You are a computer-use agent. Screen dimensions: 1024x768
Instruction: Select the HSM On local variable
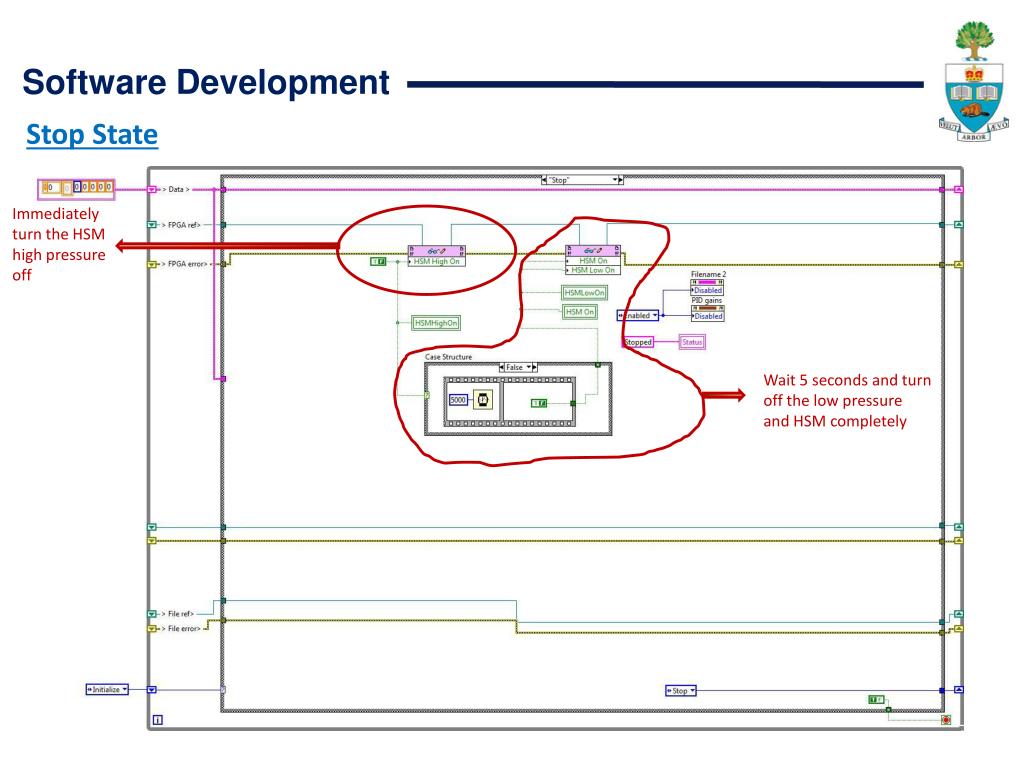[580, 312]
